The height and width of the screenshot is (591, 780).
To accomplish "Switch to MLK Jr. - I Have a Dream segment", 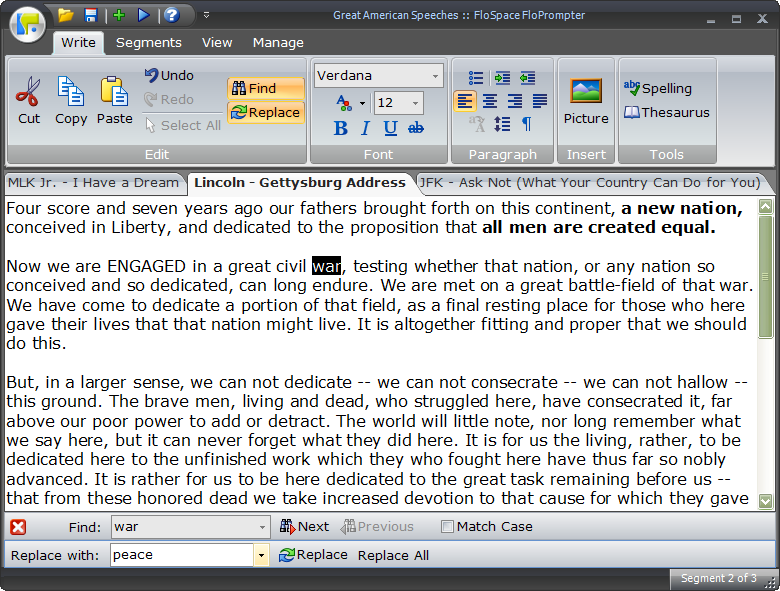I will 93,183.
